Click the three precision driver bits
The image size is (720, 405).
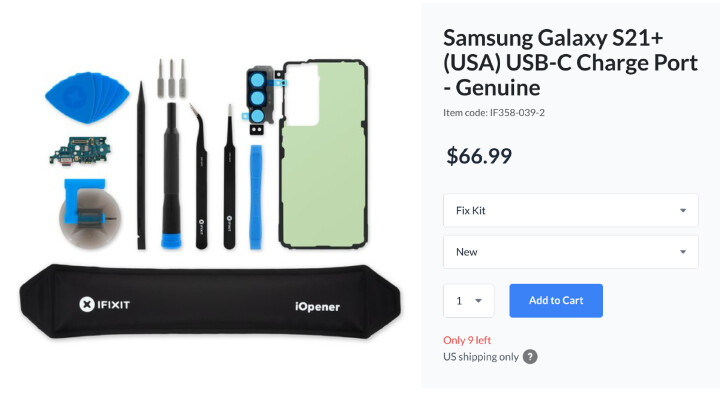point(171,78)
